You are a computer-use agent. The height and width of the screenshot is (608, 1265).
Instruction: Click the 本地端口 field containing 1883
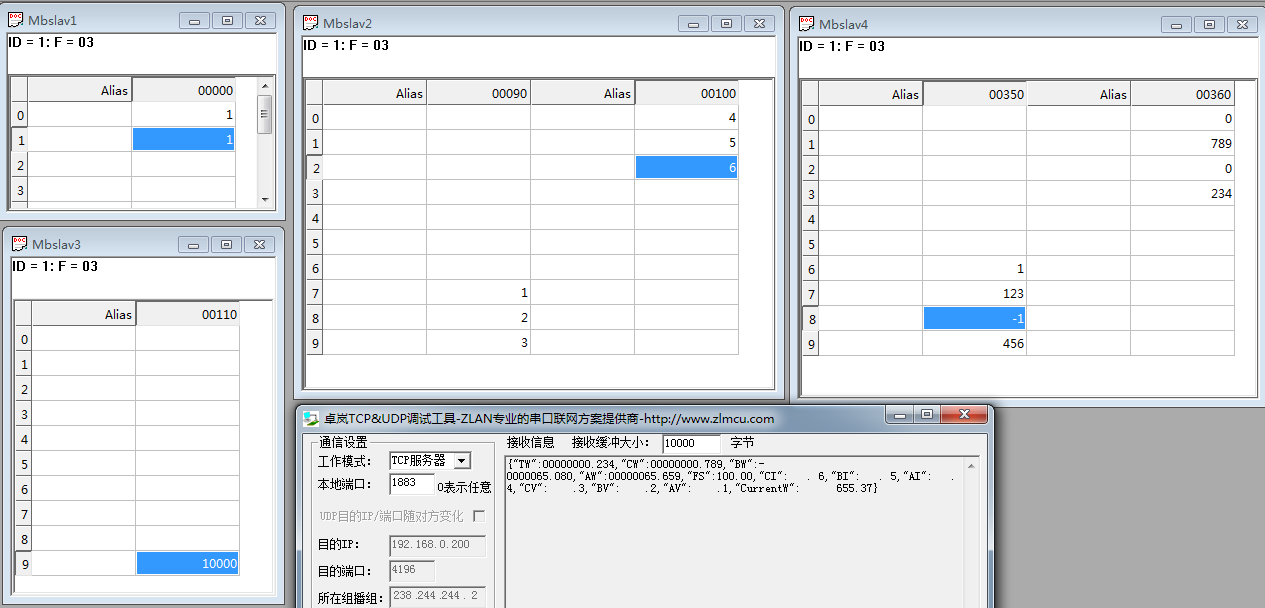[x=411, y=485]
